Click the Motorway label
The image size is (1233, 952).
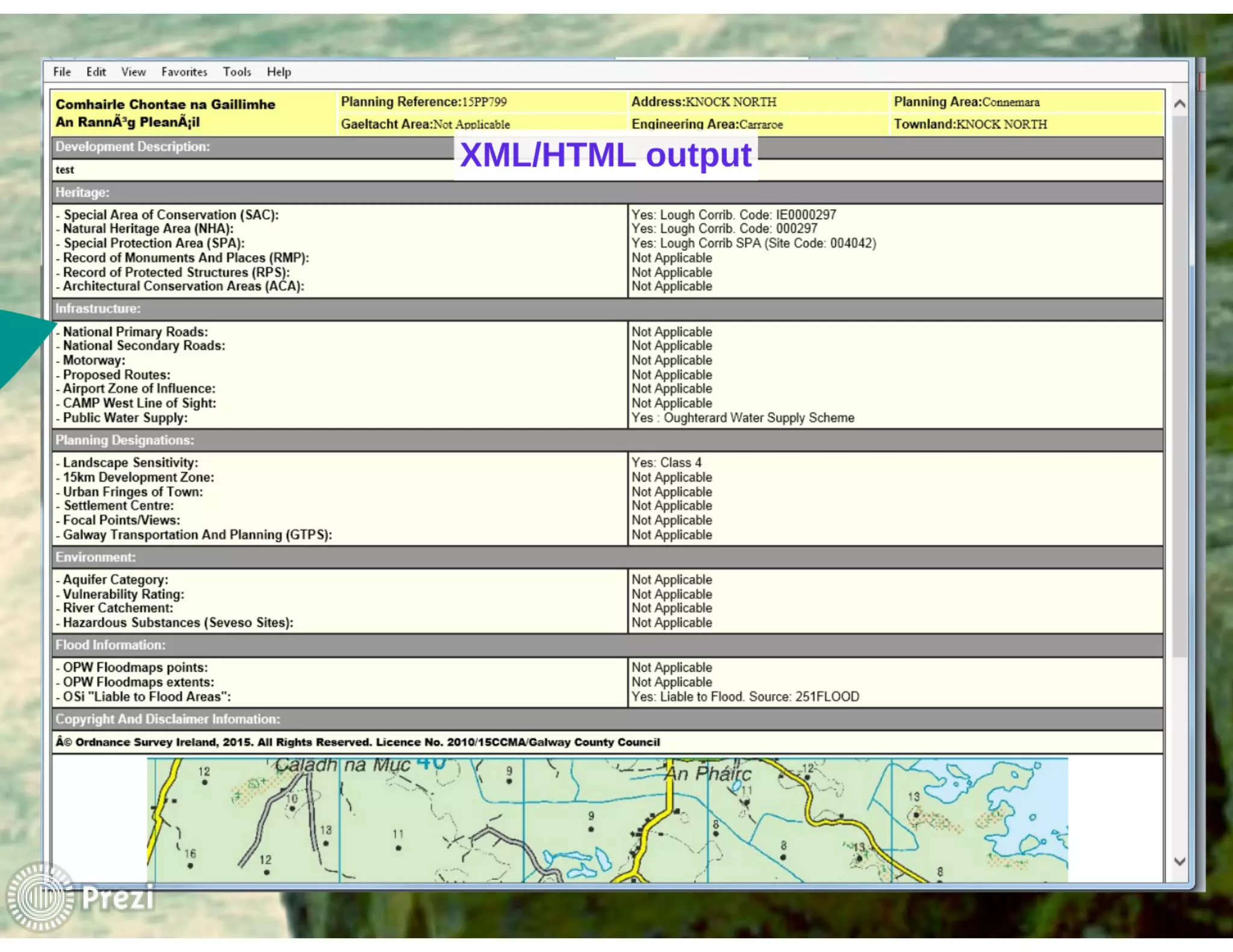(x=94, y=360)
